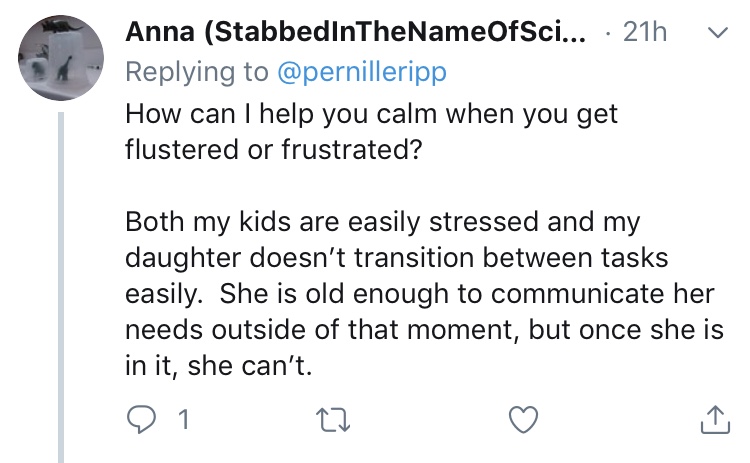Click the "How can I help you calm" line

coord(372,113)
